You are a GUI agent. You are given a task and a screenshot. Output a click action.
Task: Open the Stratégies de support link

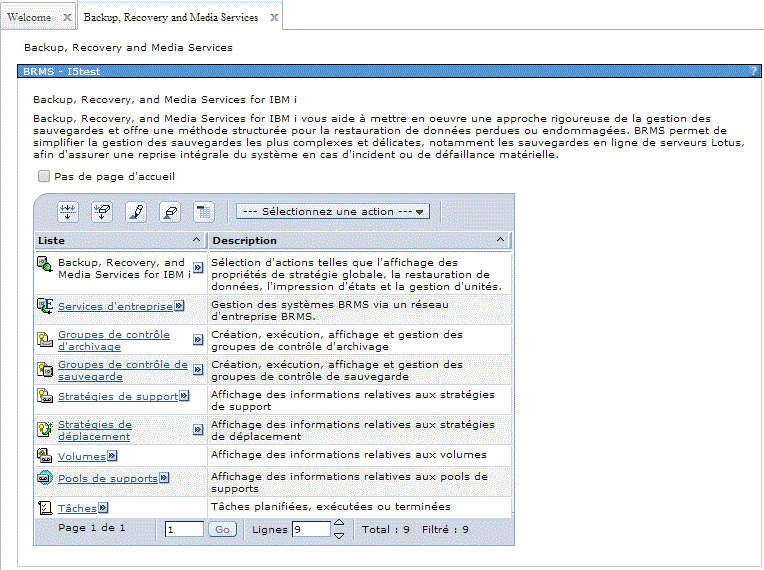[x=118, y=397]
